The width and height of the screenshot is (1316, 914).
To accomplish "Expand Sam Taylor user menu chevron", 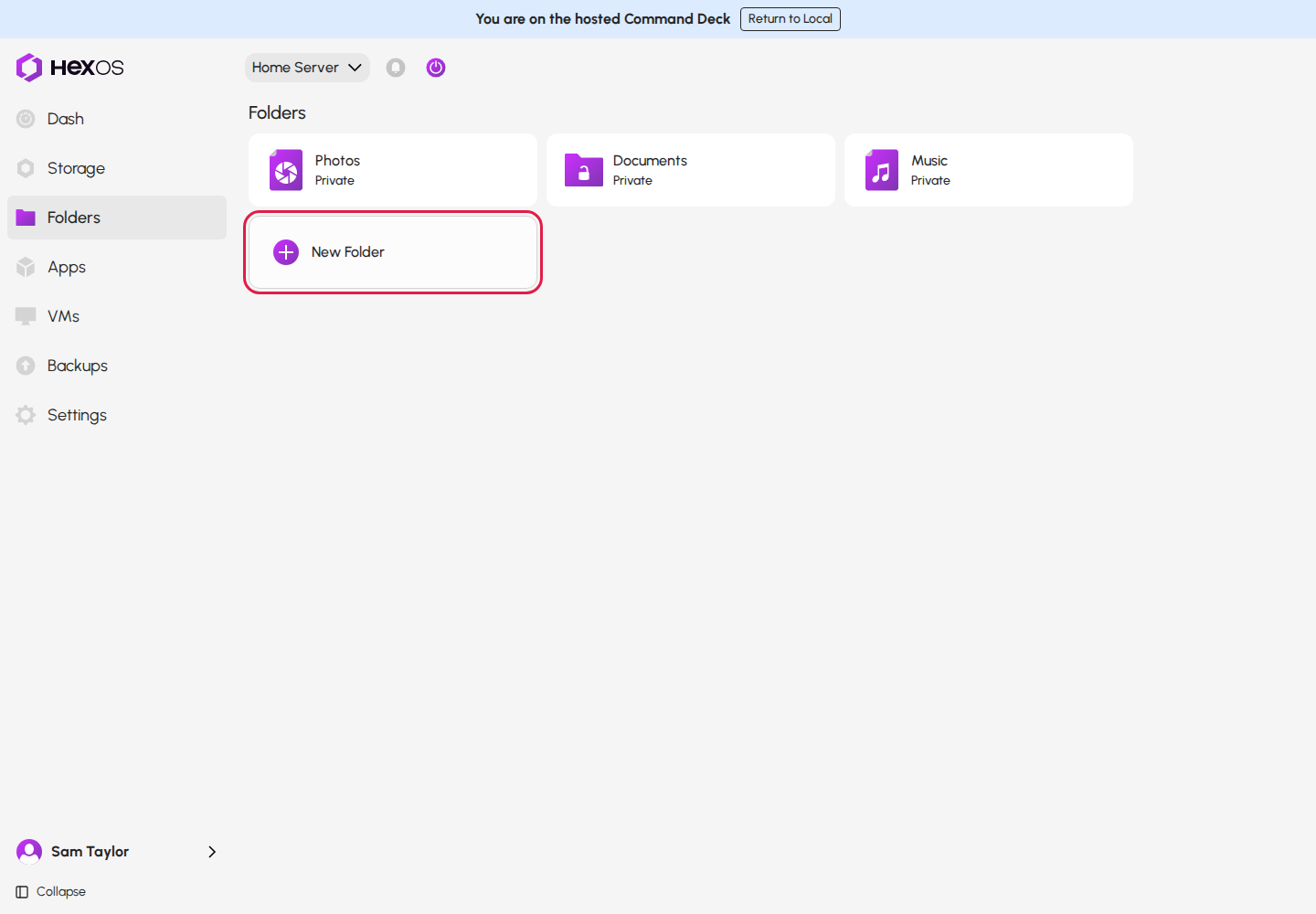I will click(x=212, y=852).
